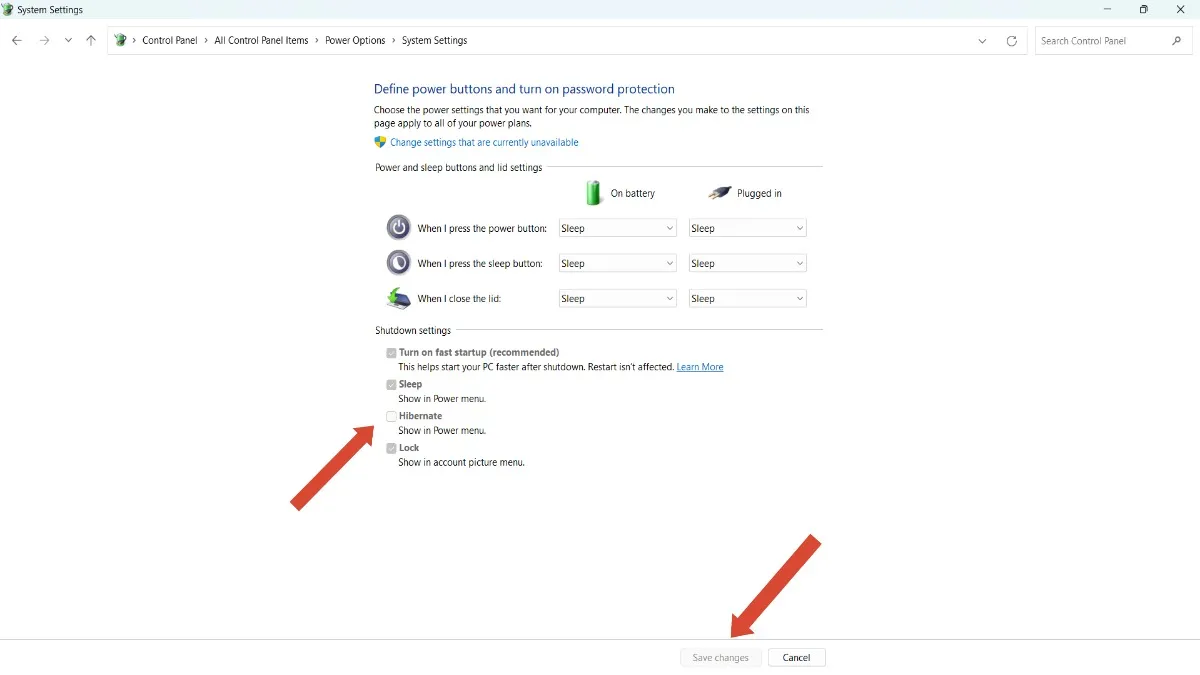The width and height of the screenshot is (1200, 675).
Task: Click the Back navigation arrow
Action: (17, 41)
